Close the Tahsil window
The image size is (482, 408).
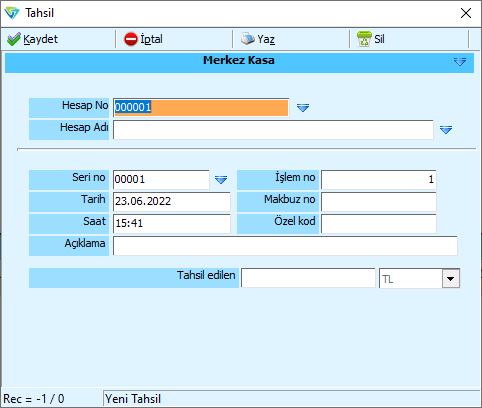tap(466, 13)
